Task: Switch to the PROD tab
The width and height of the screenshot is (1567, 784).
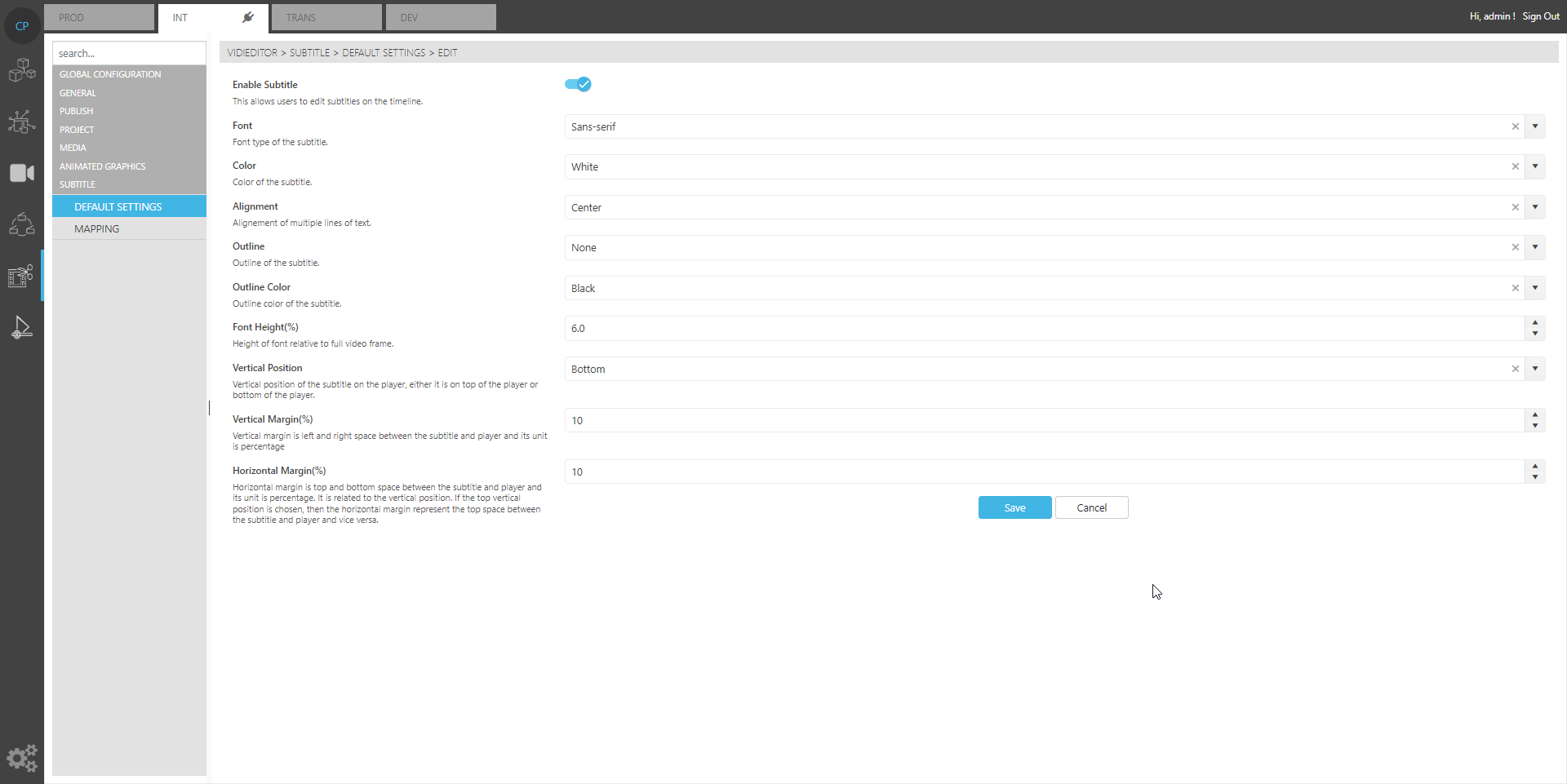Action: 99,17
